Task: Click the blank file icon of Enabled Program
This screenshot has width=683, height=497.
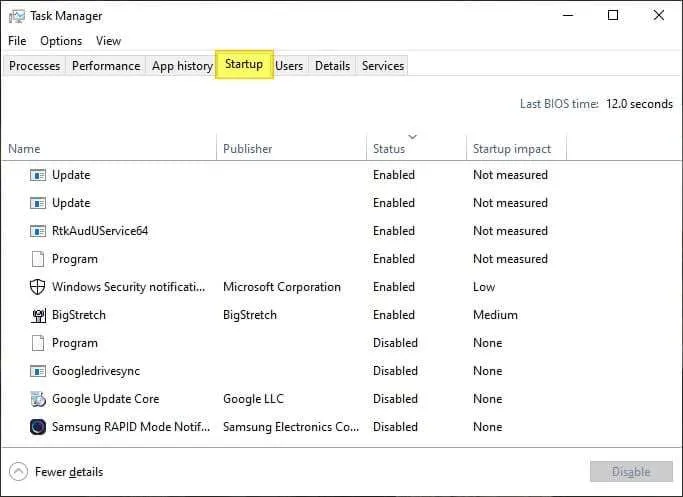Action: [38, 259]
